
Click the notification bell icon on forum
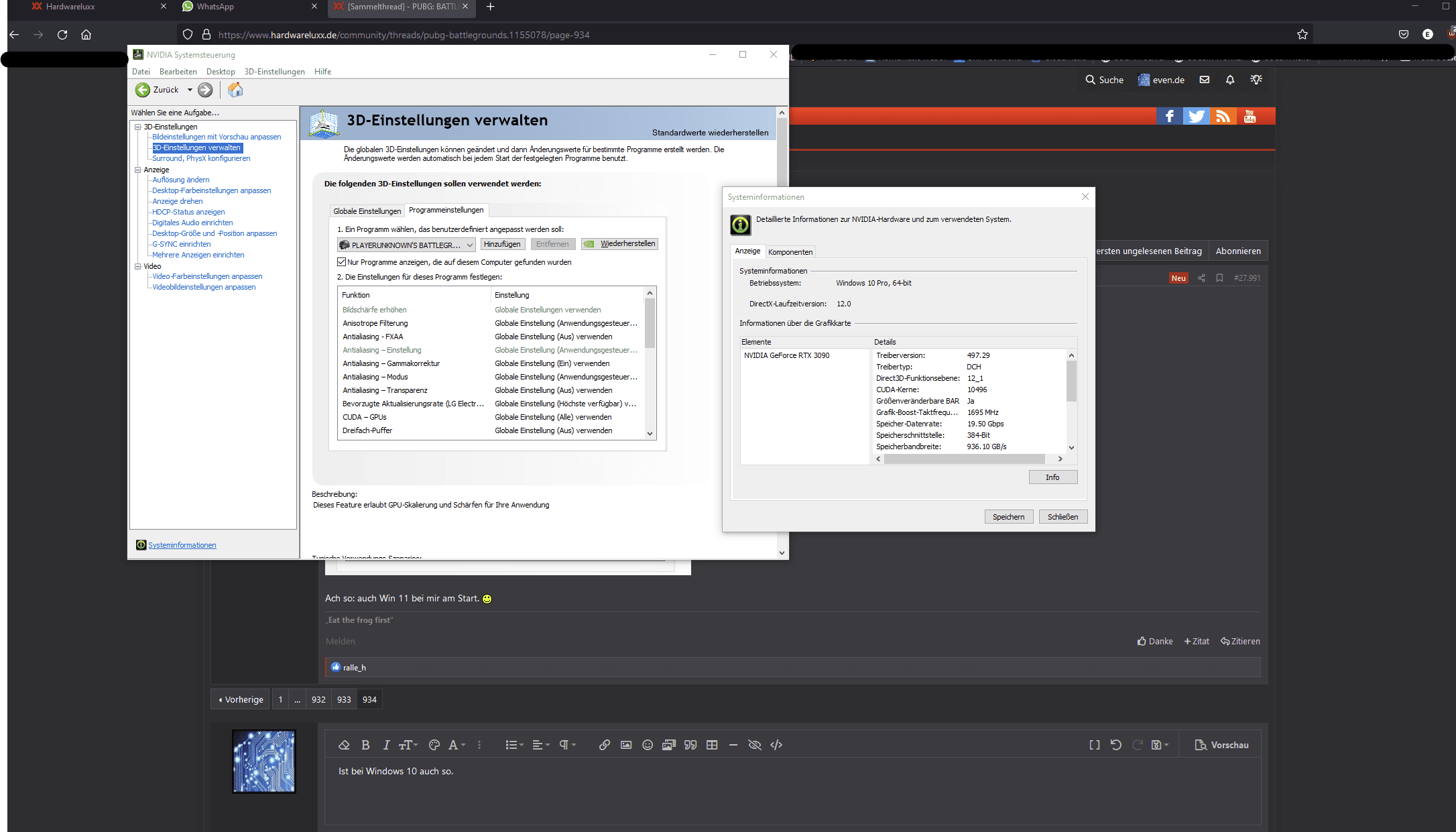(x=1230, y=80)
